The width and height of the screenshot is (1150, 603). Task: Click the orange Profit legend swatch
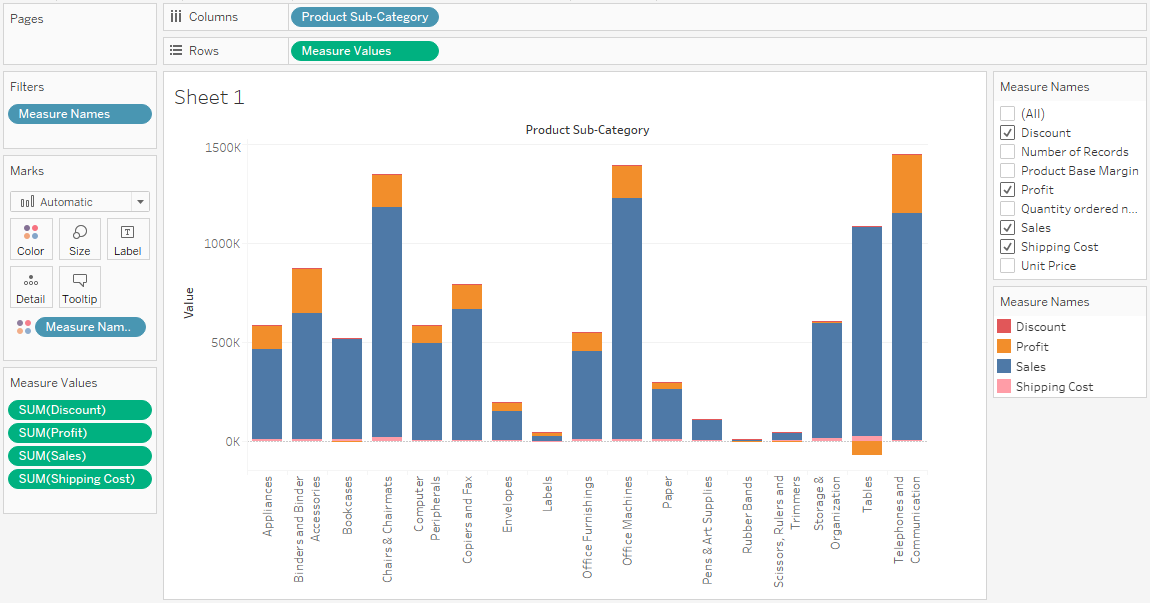click(x=1004, y=347)
